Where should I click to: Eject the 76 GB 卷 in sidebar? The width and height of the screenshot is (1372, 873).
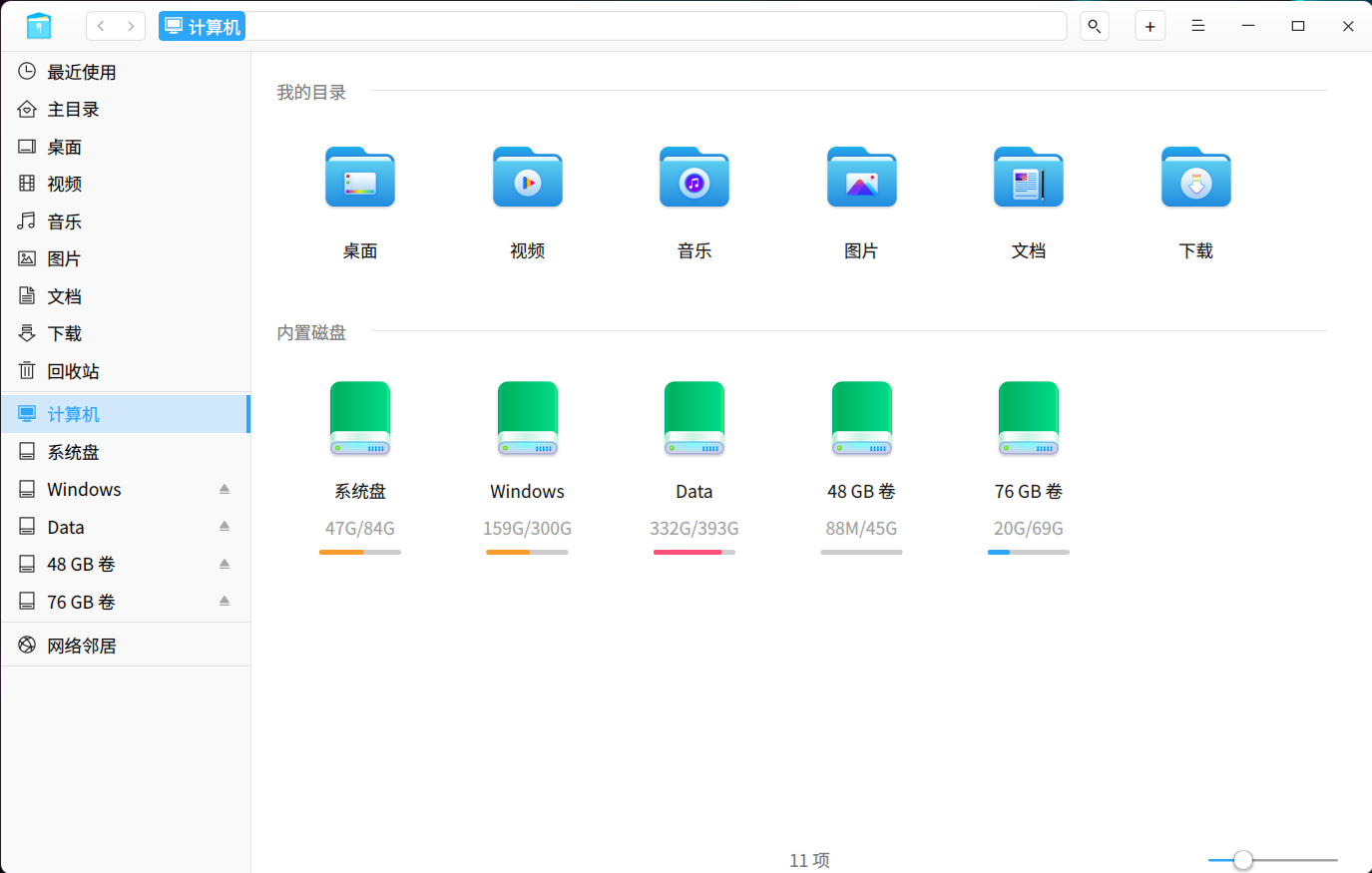(x=225, y=602)
